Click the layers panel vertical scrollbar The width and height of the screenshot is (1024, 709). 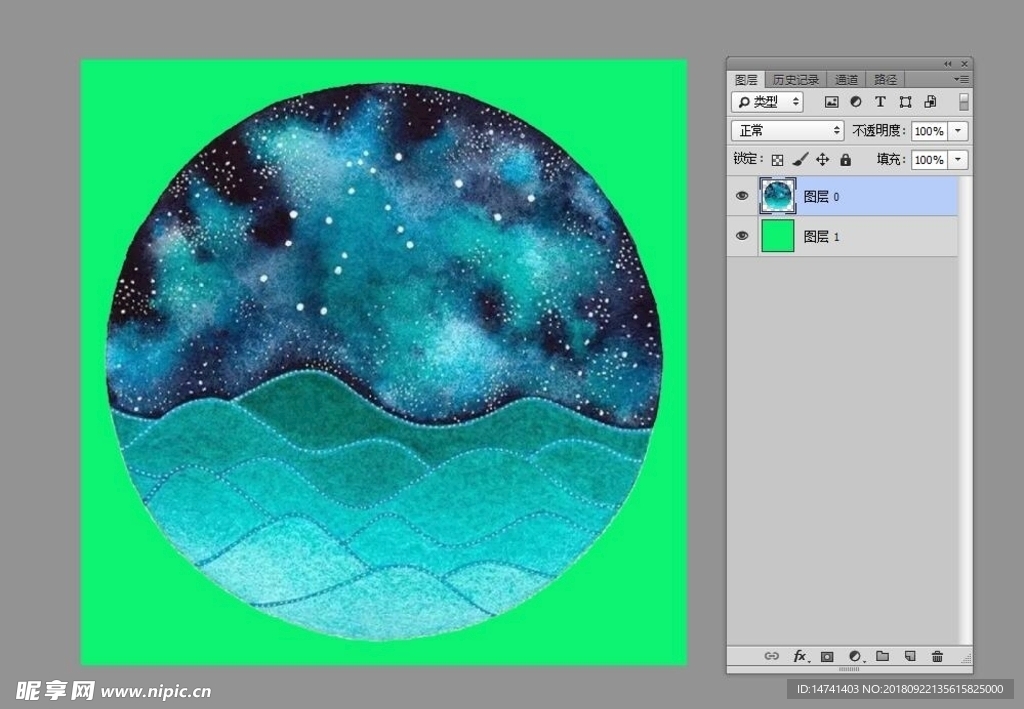965,410
